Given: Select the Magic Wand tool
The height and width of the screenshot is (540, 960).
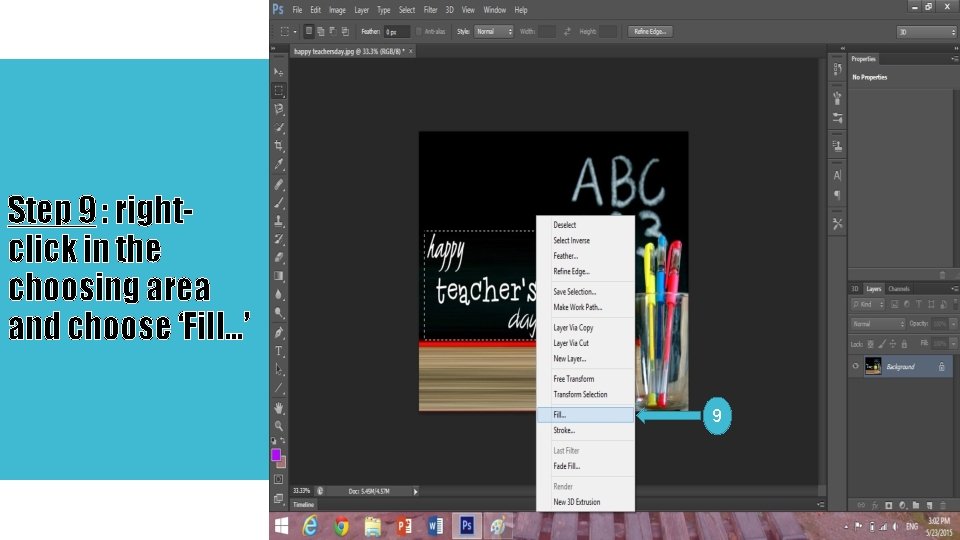Looking at the screenshot, I should [279, 127].
